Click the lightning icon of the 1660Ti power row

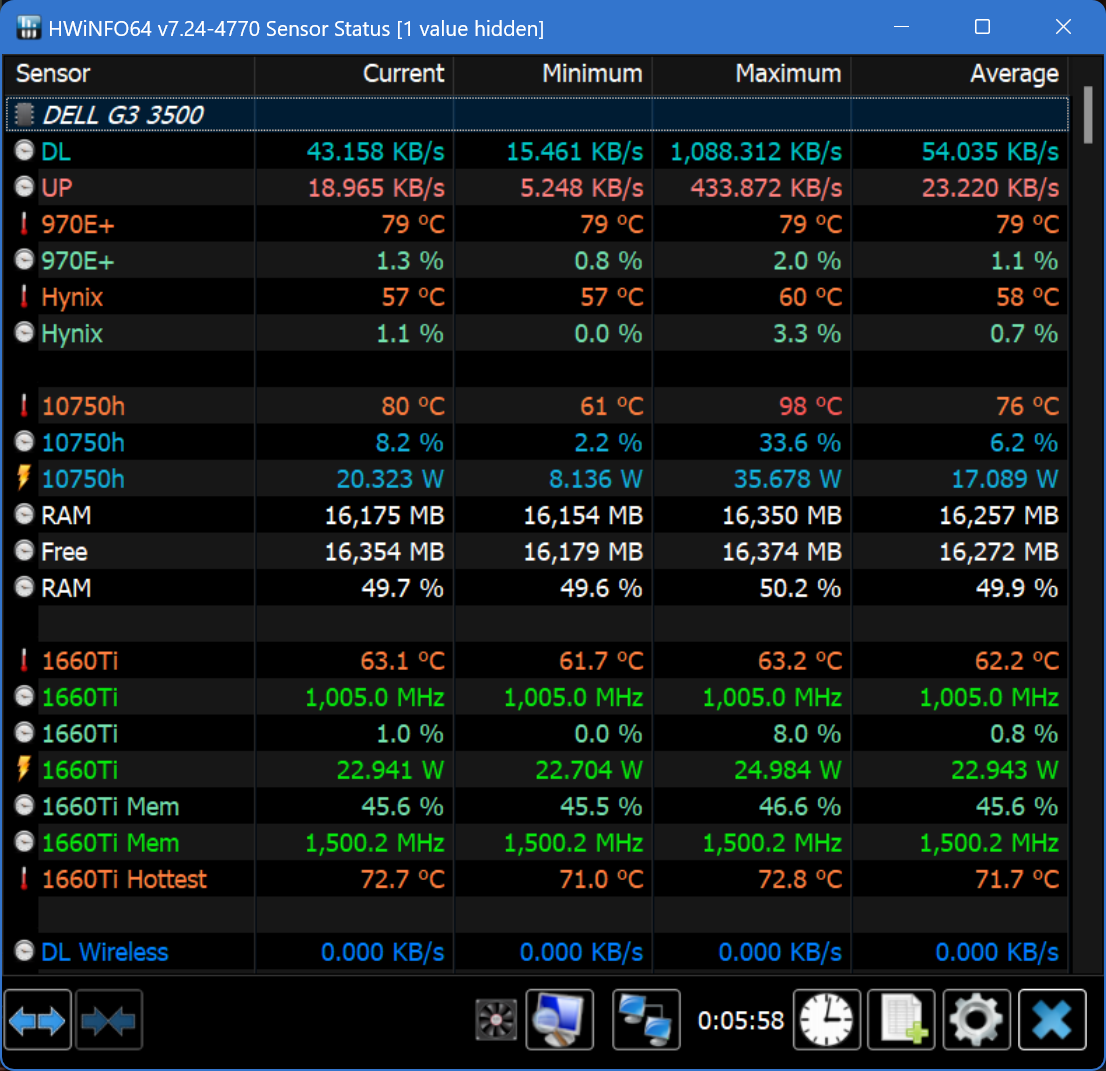click(x=24, y=769)
